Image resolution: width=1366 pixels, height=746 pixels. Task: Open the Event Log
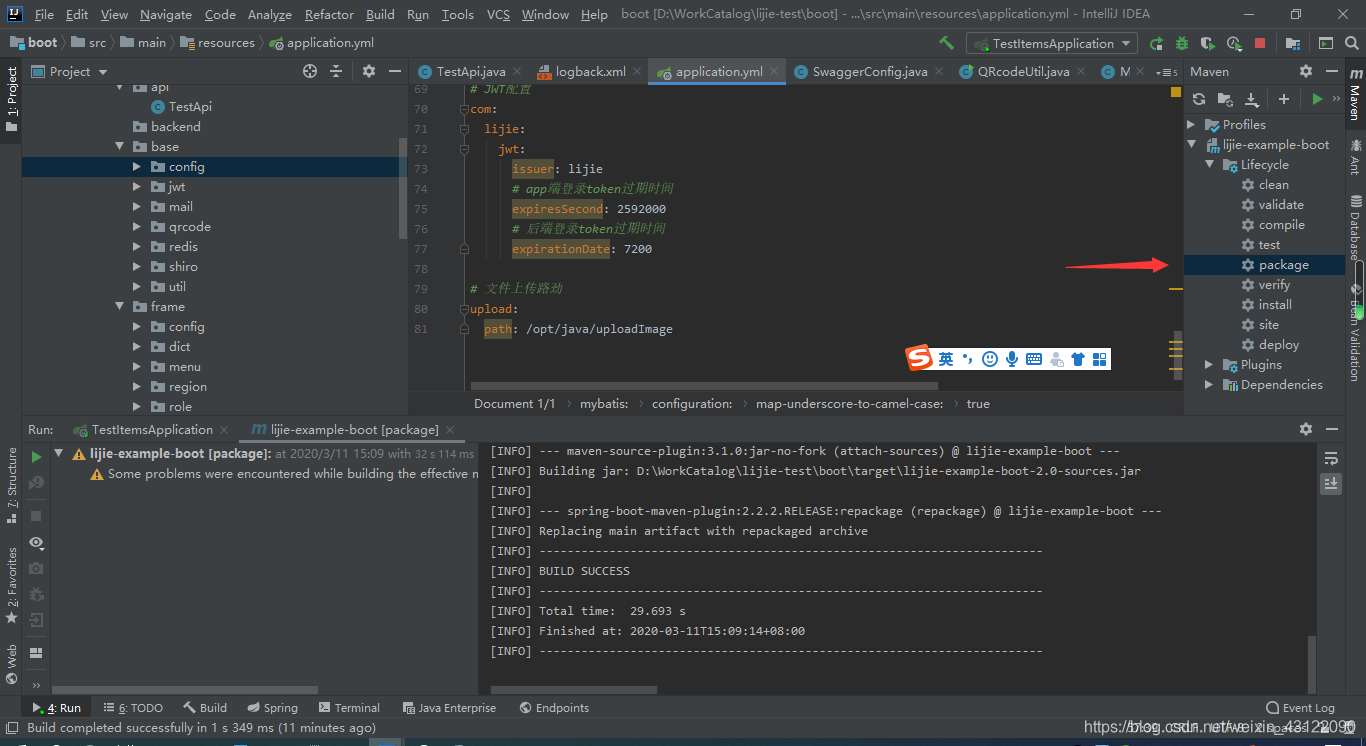pyautogui.click(x=1300, y=708)
